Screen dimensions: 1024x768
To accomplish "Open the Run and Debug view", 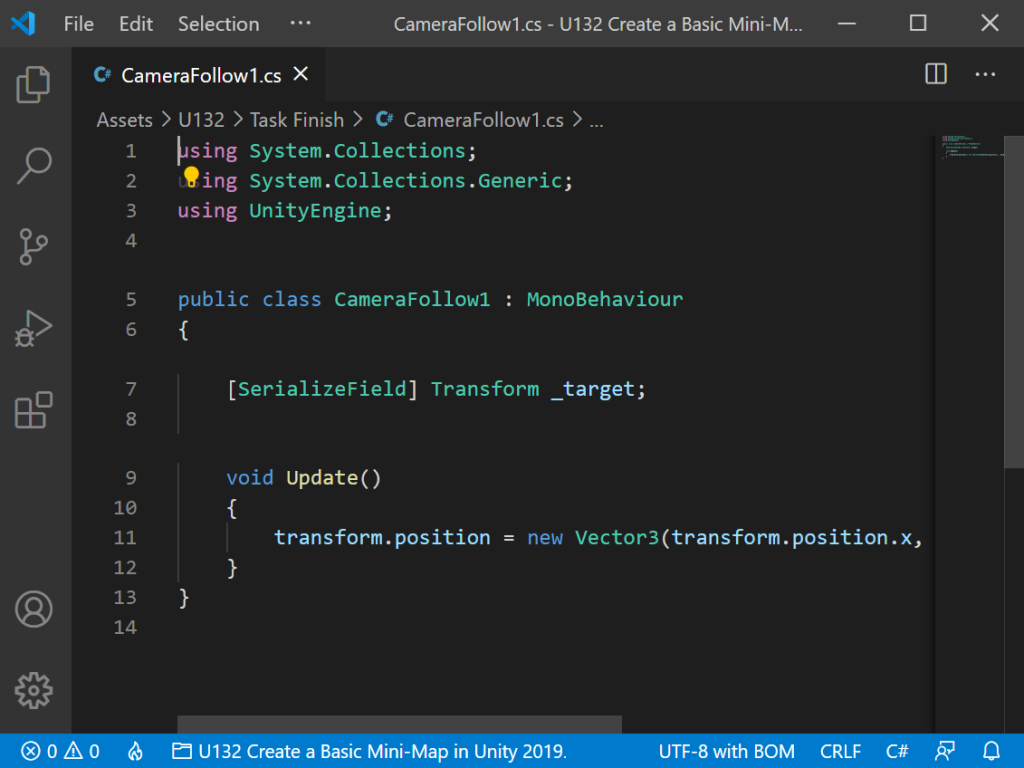I will tap(34, 328).
